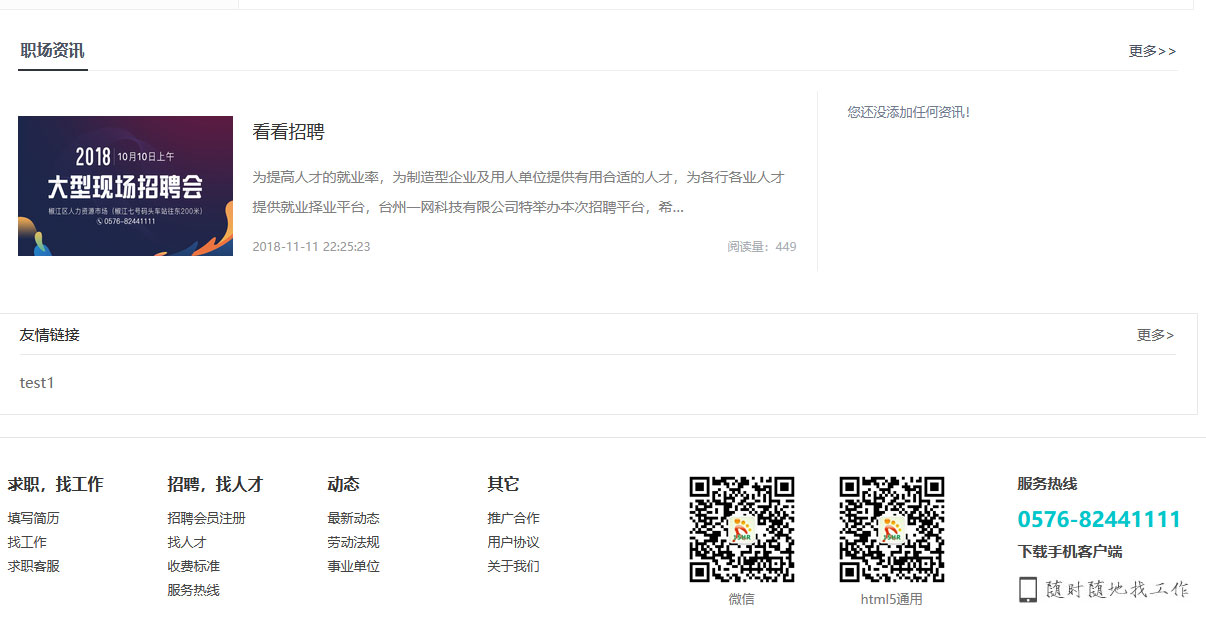Image resolution: width=1206 pixels, height=622 pixels.
Task: View 收费标准 pricing link
Action: coord(193,566)
